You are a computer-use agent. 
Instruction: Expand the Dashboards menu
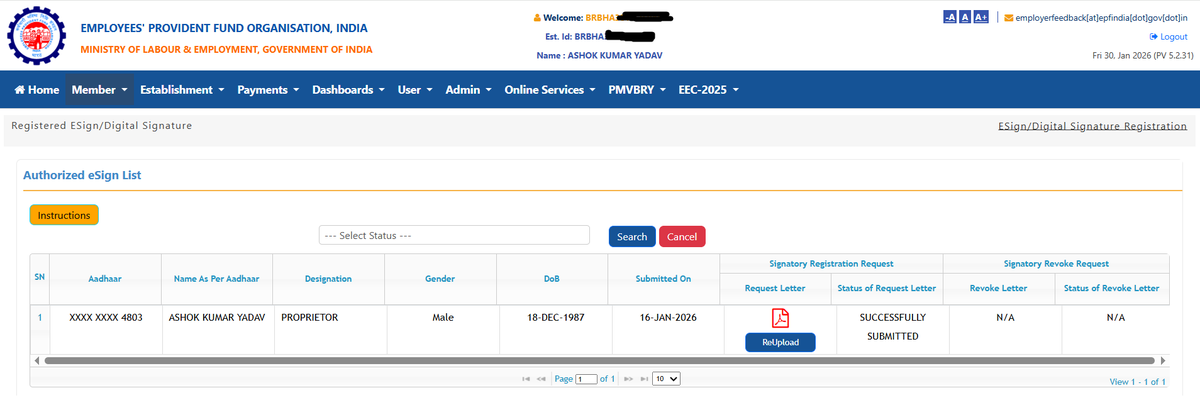click(350, 90)
